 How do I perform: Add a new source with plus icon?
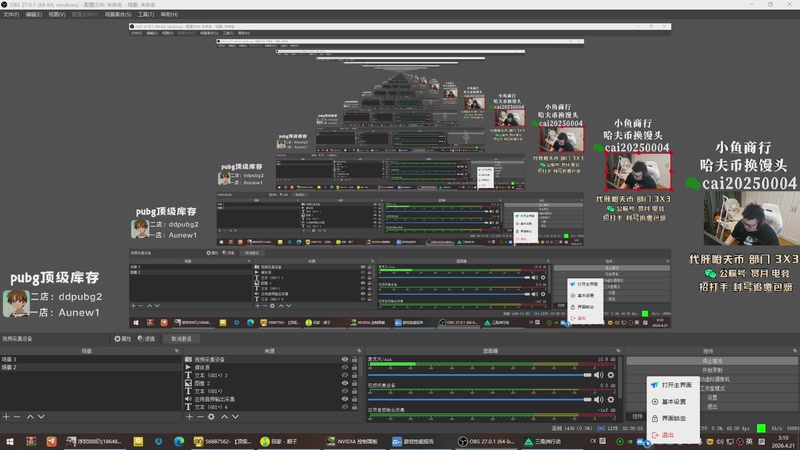pyautogui.click(x=189, y=417)
